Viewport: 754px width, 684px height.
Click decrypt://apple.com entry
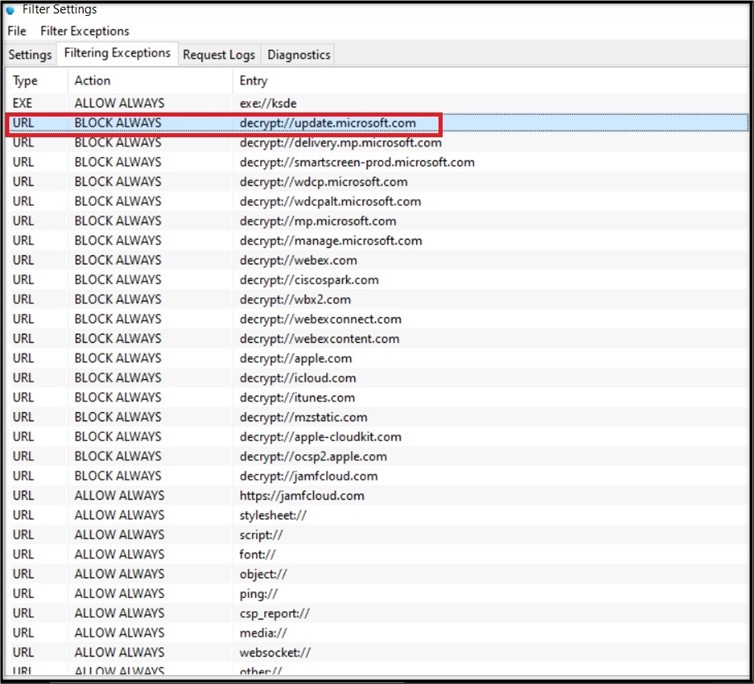[x=296, y=359]
